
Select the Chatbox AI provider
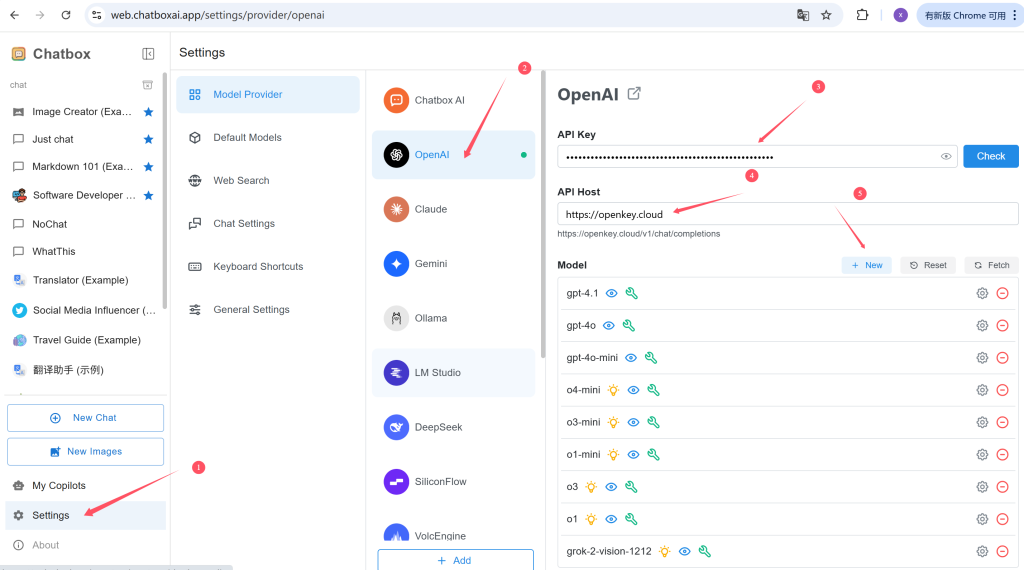(x=453, y=101)
